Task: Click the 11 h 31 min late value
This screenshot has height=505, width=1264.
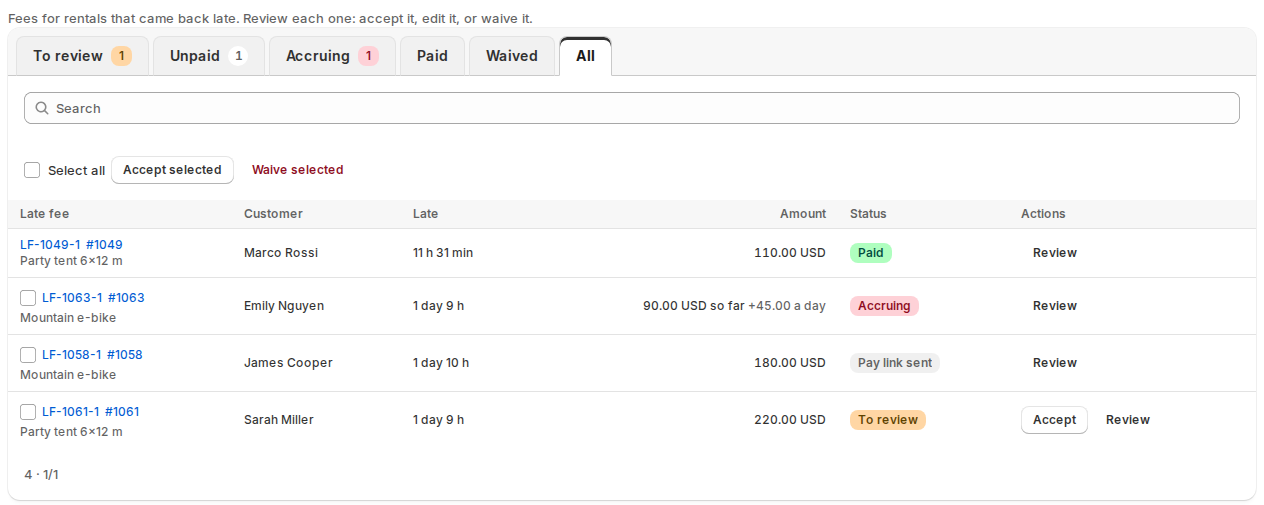Action: [443, 253]
